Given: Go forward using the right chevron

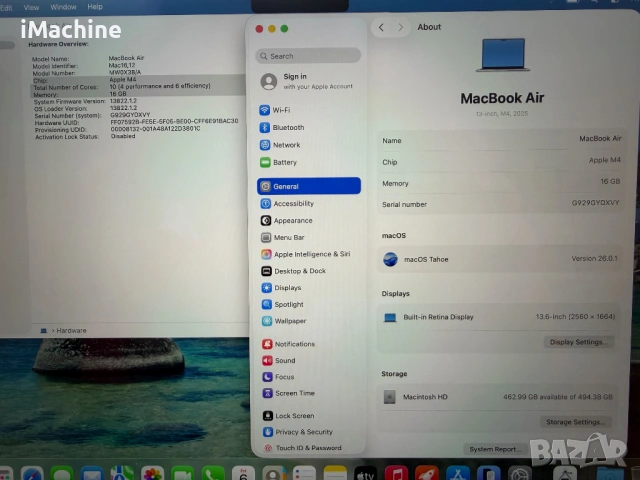Looking at the screenshot, I should click(x=400, y=27).
